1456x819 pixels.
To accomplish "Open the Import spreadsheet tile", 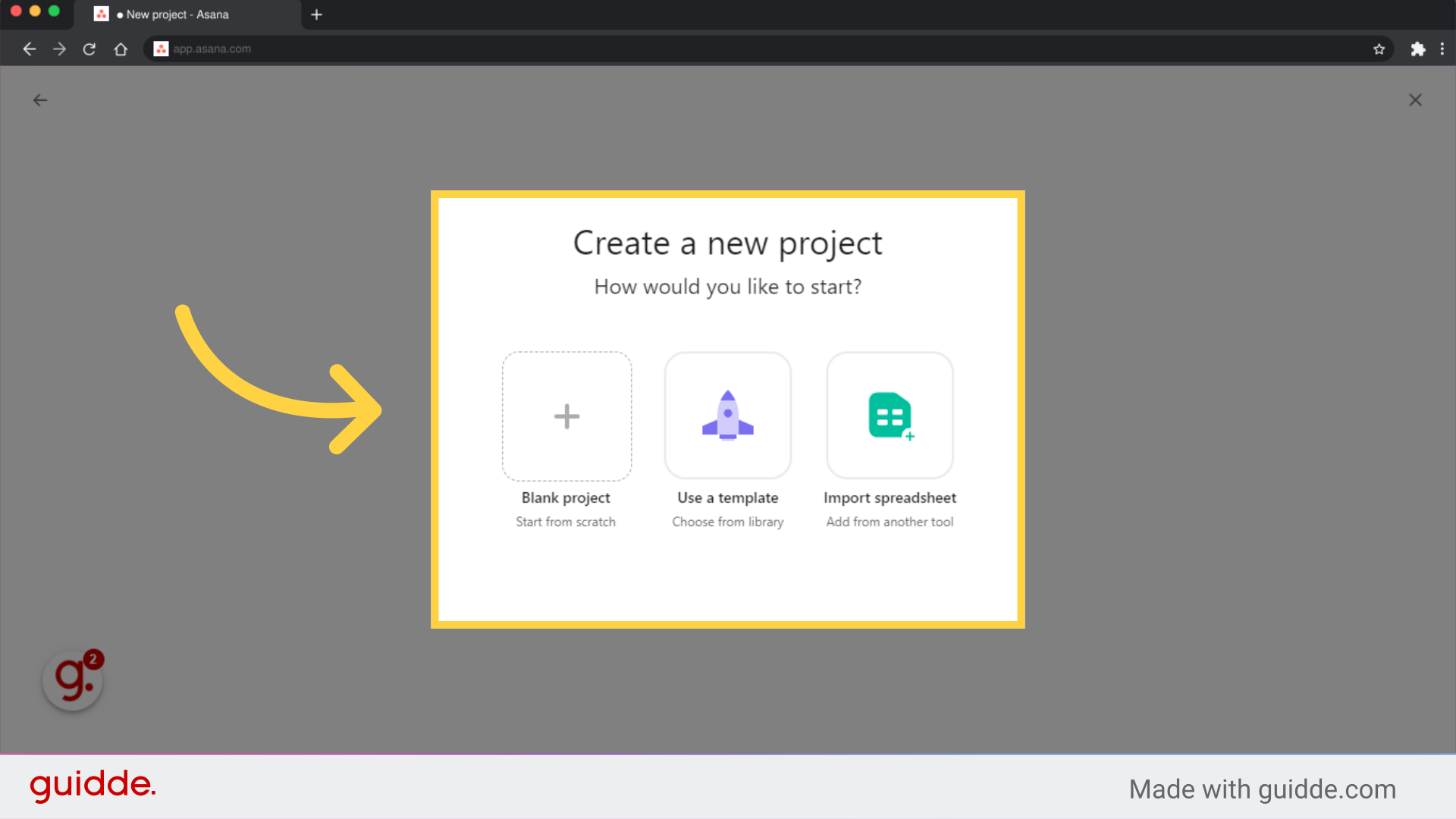I will click(x=890, y=416).
